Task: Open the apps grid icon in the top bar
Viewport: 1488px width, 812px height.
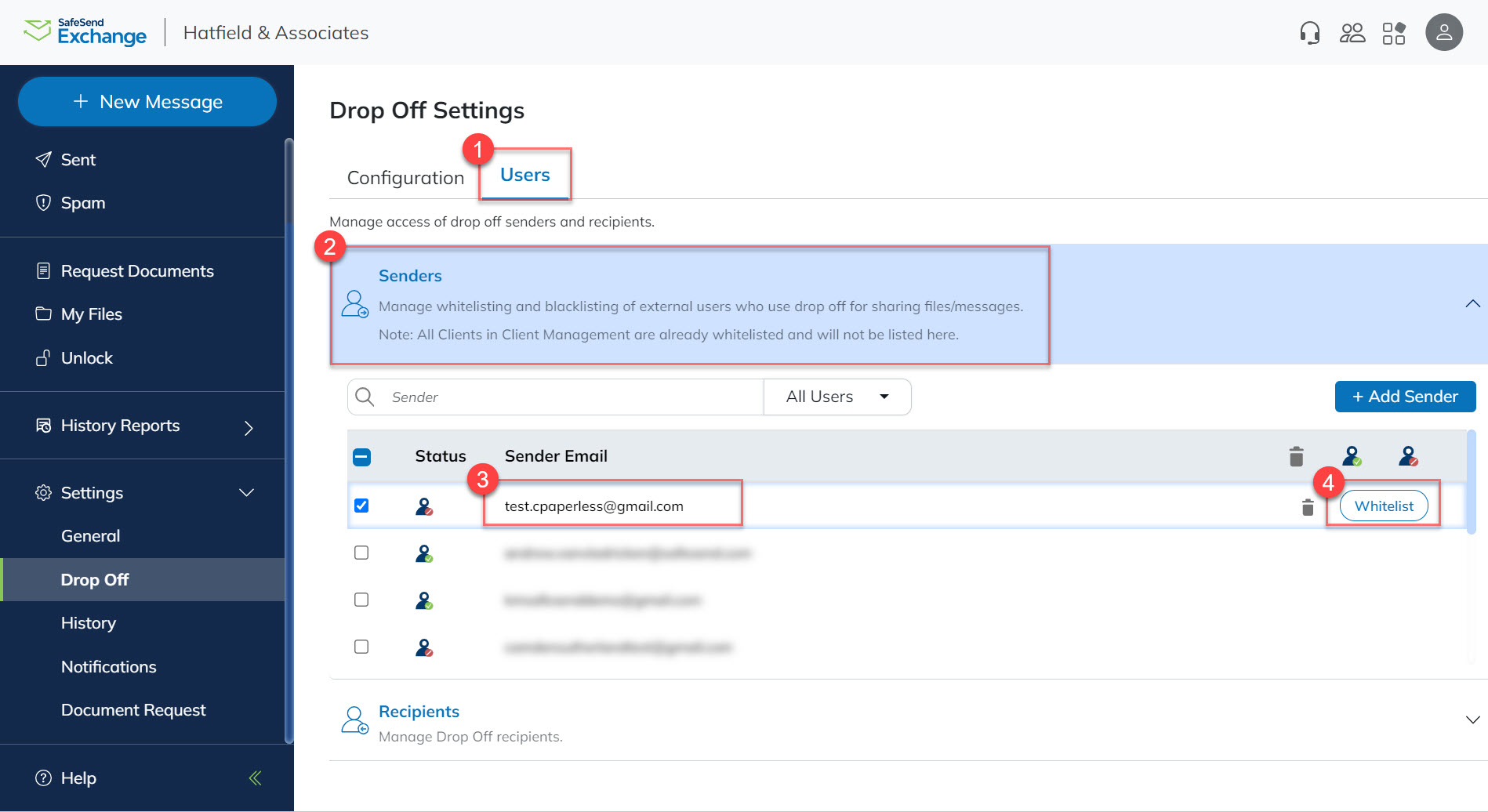Action: coord(1395,32)
